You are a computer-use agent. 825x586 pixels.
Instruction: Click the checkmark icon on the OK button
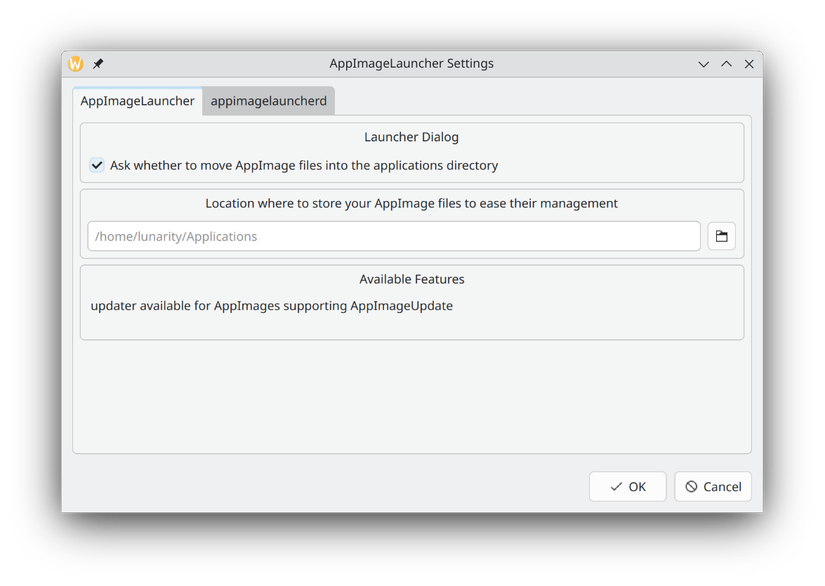click(x=614, y=486)
